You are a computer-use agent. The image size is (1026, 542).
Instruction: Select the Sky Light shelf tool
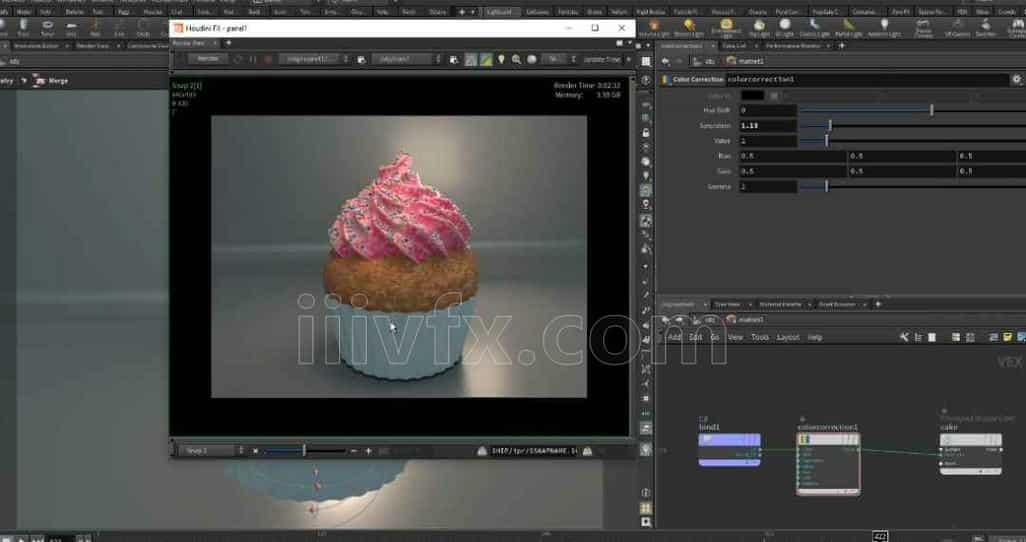[759, 27]
